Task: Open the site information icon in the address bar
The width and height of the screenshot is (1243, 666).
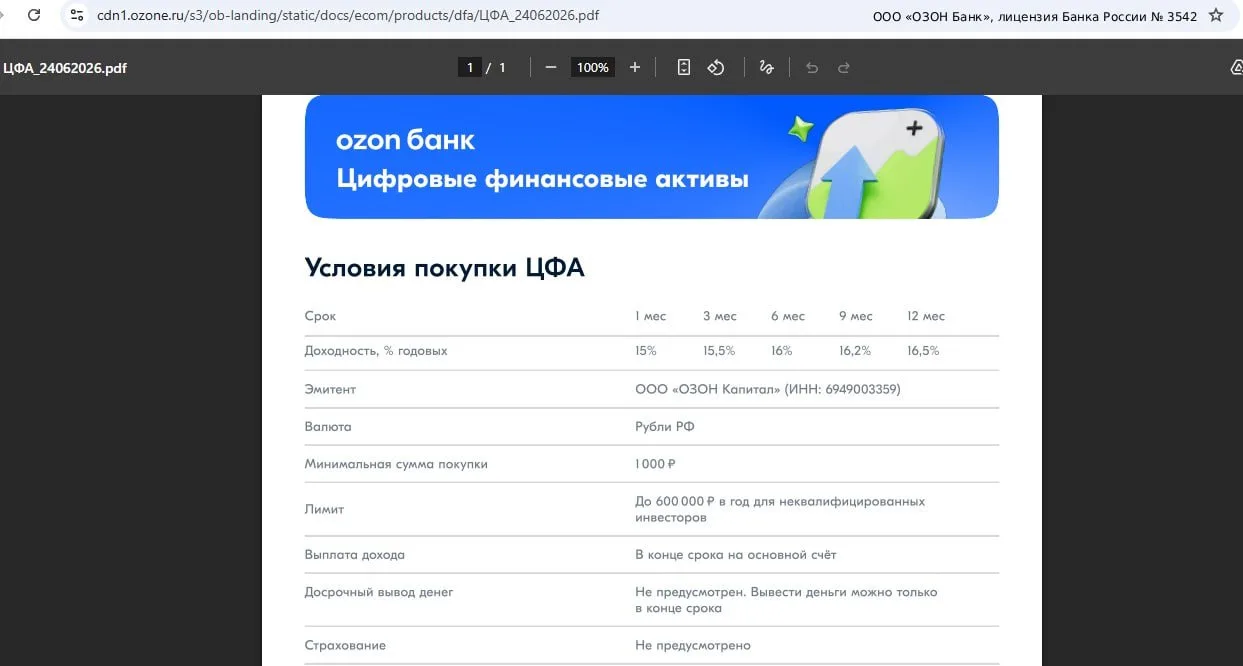Action: [x=77, y=16]
